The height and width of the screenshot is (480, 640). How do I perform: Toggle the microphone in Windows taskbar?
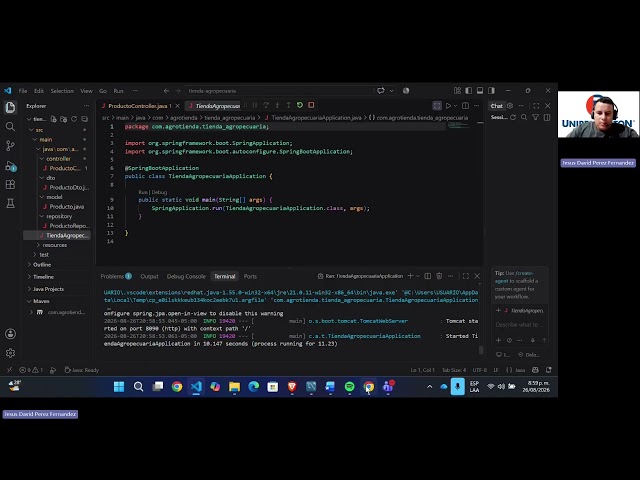458,387
